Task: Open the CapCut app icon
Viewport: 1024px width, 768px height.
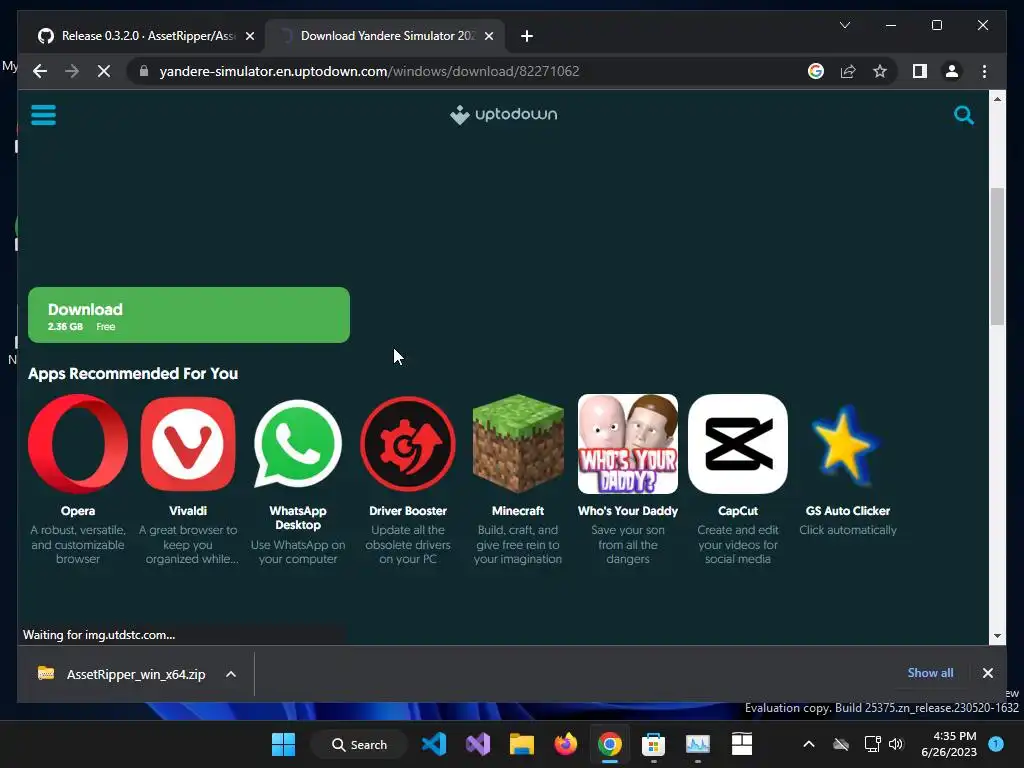Action: click(x=738, y=443)
